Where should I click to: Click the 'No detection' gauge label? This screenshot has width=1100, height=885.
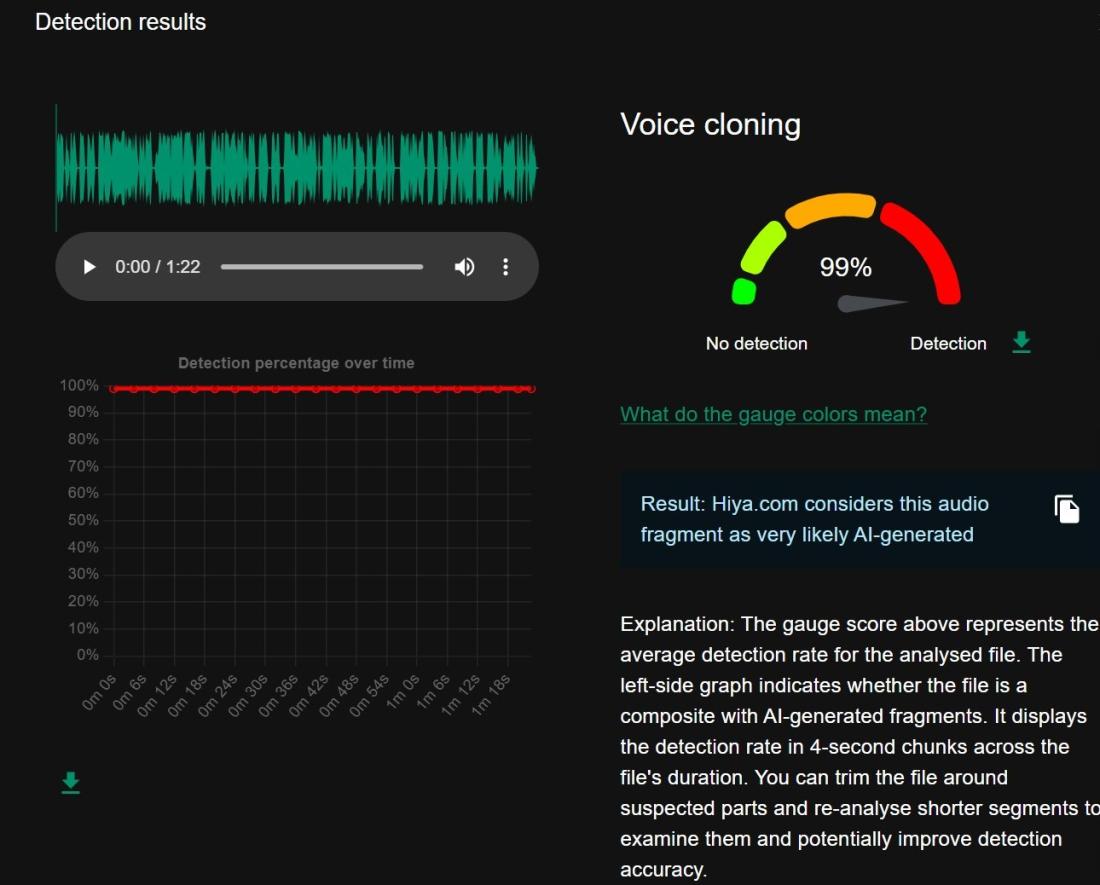pyautogui.click(x=756, y=344)
